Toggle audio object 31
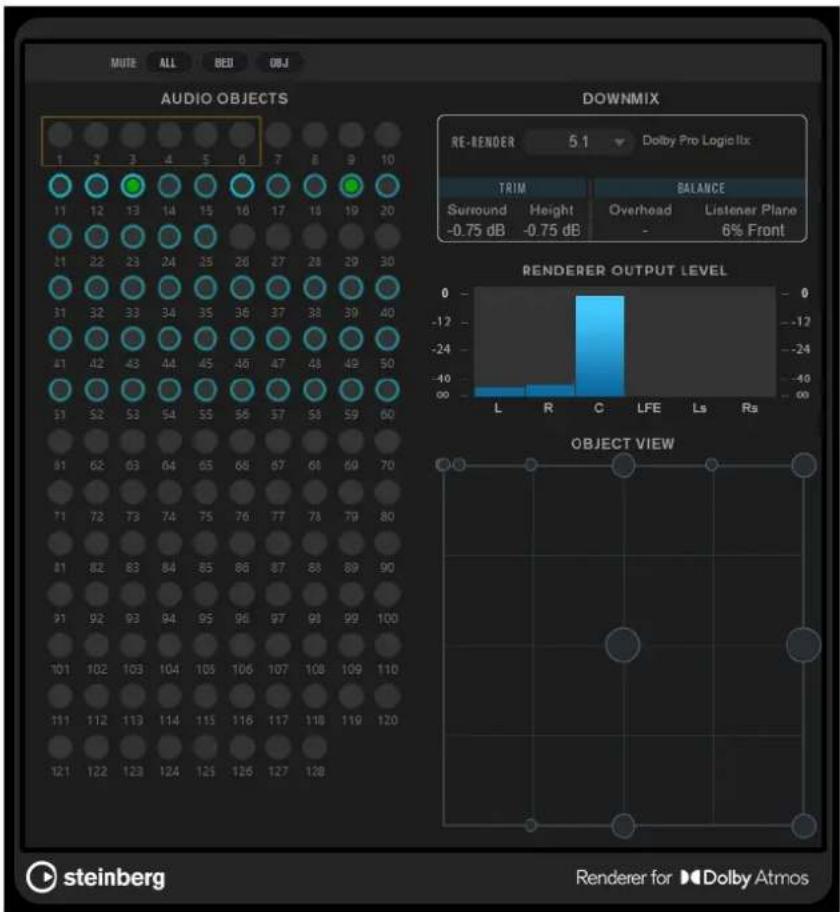 click(x=60, y=288)
